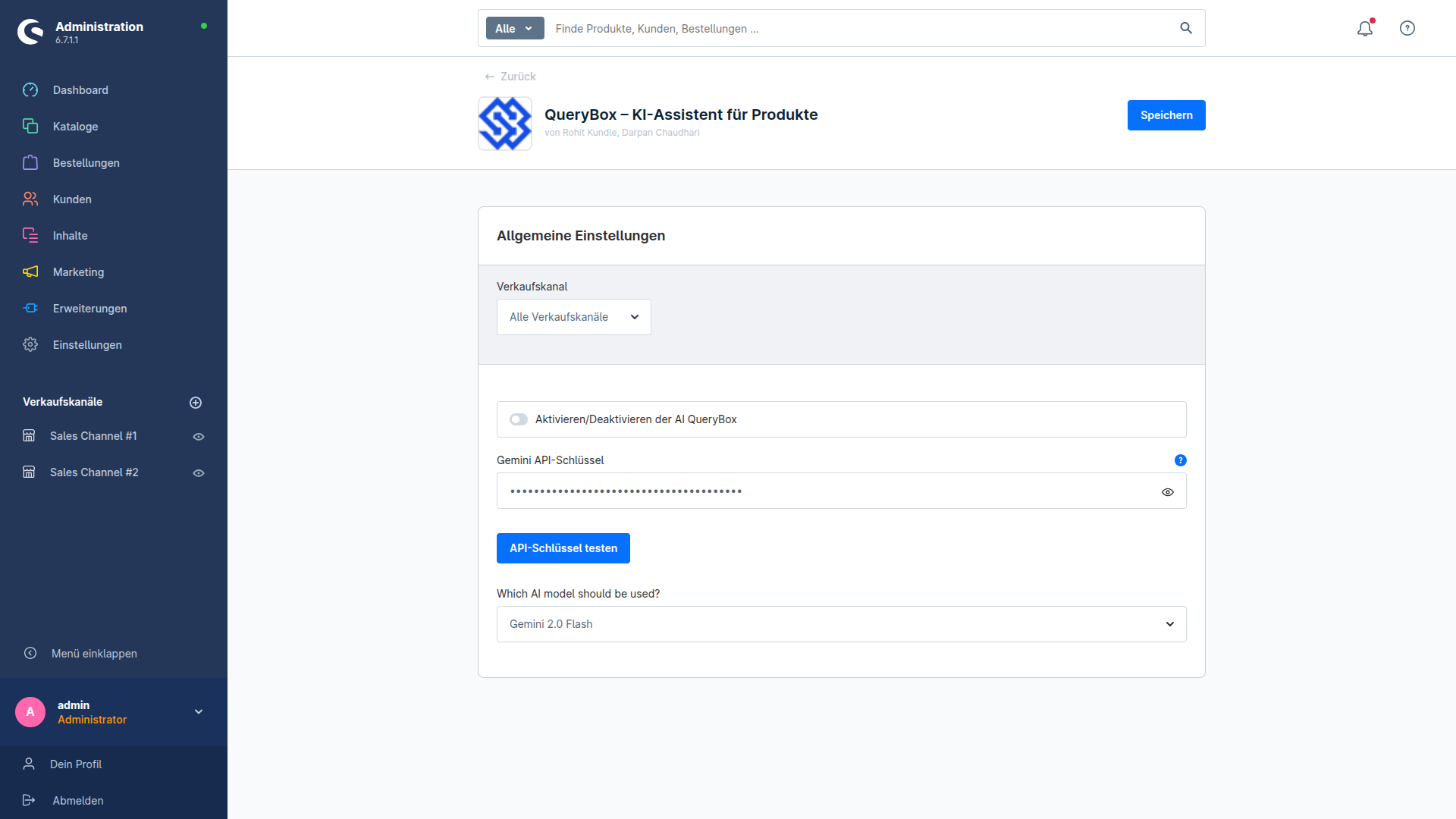Screen dimensions: 1456x819
Task: Toggle visibility eye for Sales Channel #2
Action: pyautogui.click(x=199, y=473)
